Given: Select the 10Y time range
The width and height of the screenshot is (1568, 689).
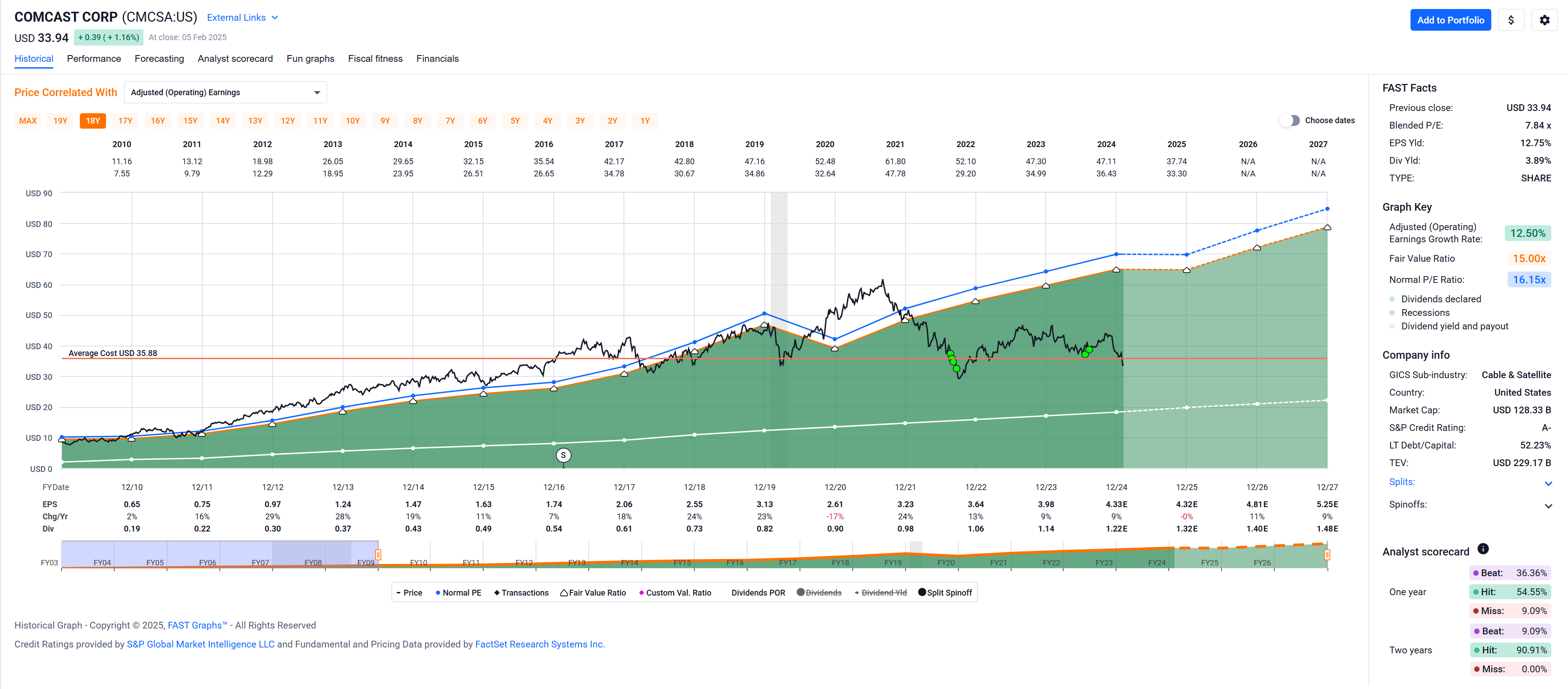Looking at the screenshot, I should [x=352, y=121].
